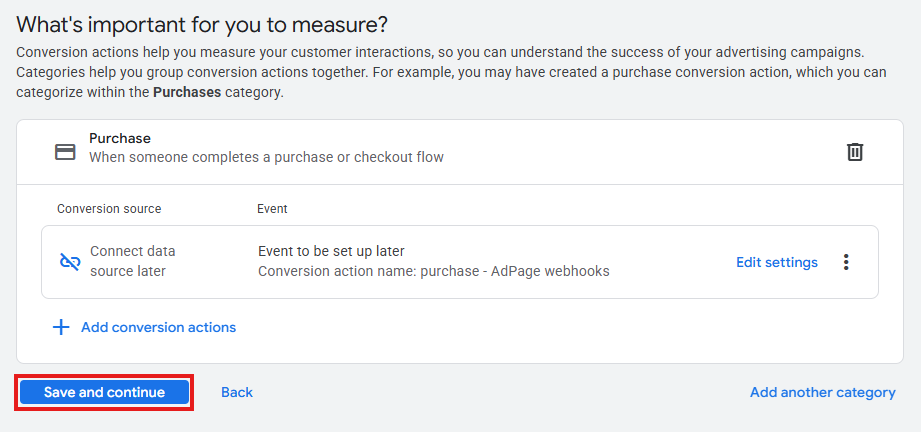Delete the Purchase category with trash icon
This screenshot has height=432, width=921.
click(x=855, y=152)
